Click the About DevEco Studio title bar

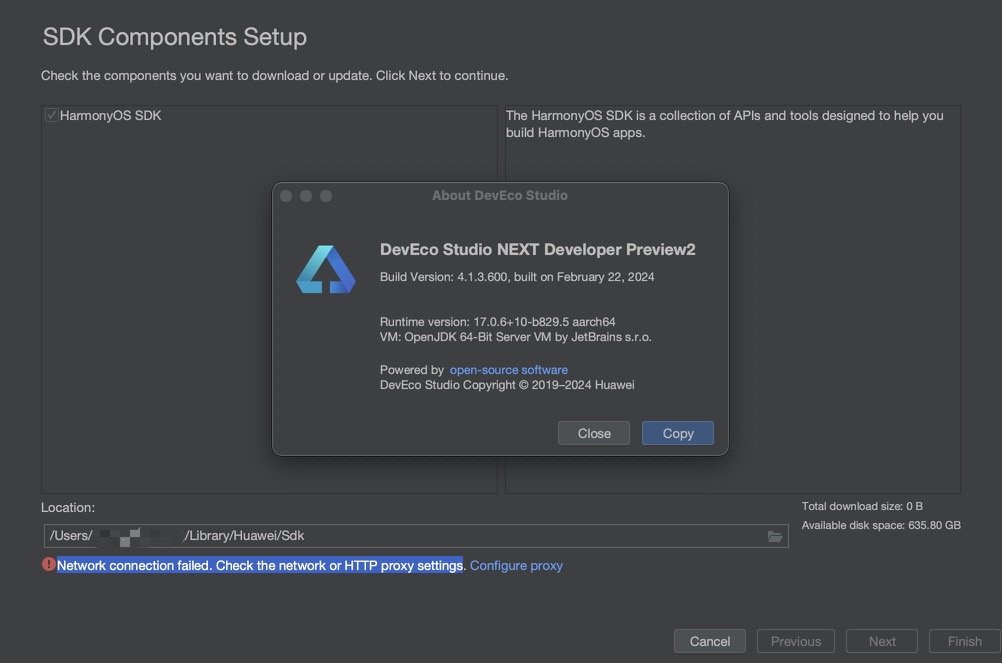(500, 195)
